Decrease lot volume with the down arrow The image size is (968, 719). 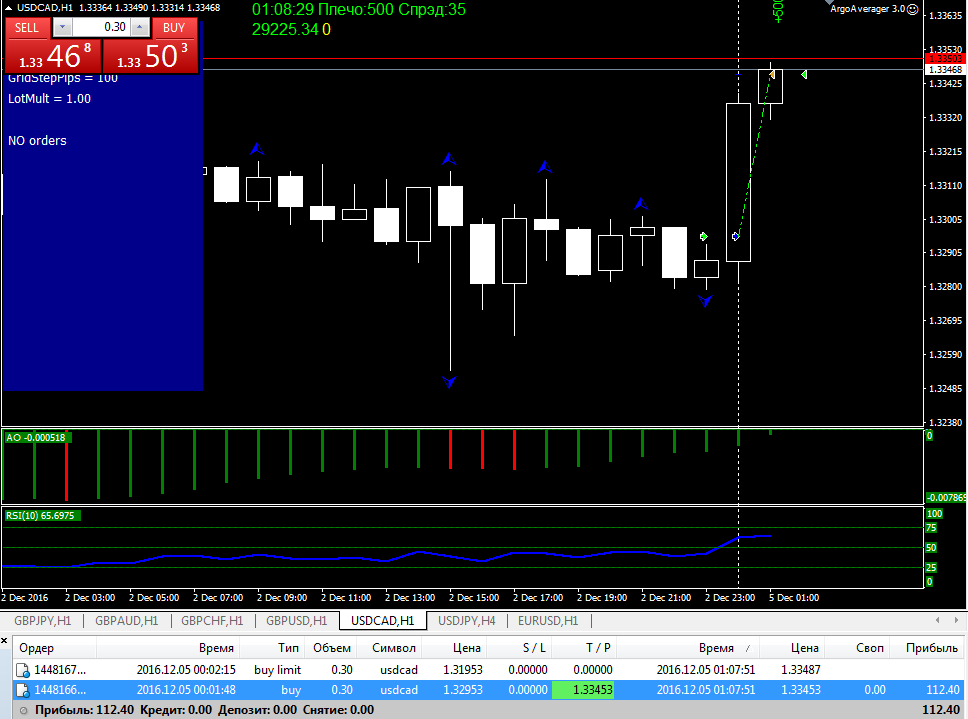[63, 27]
